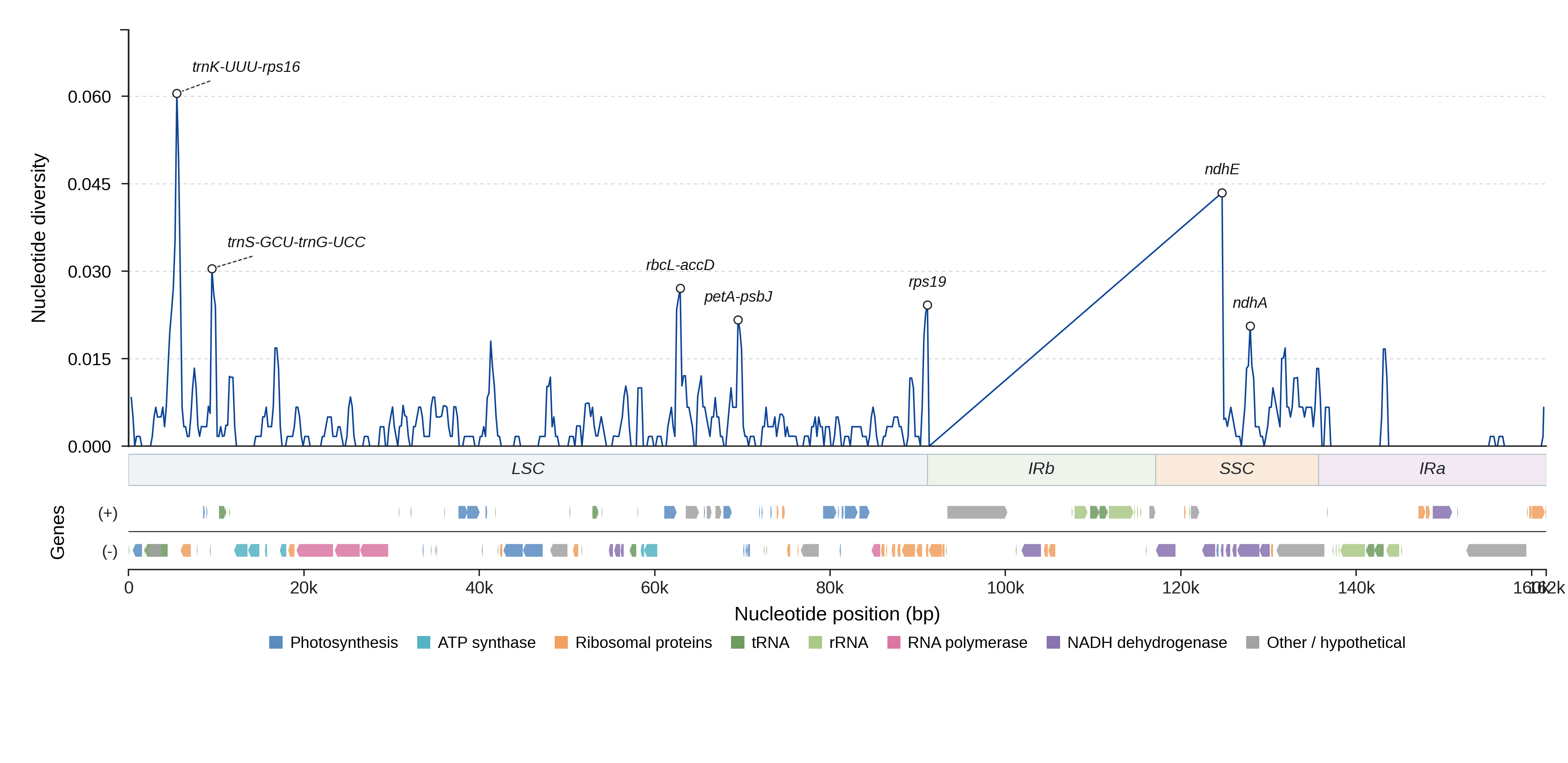Click the 'trnK-UUU-rps16' annotation label
Screen dimensions: 1568x763
point(246,67)
